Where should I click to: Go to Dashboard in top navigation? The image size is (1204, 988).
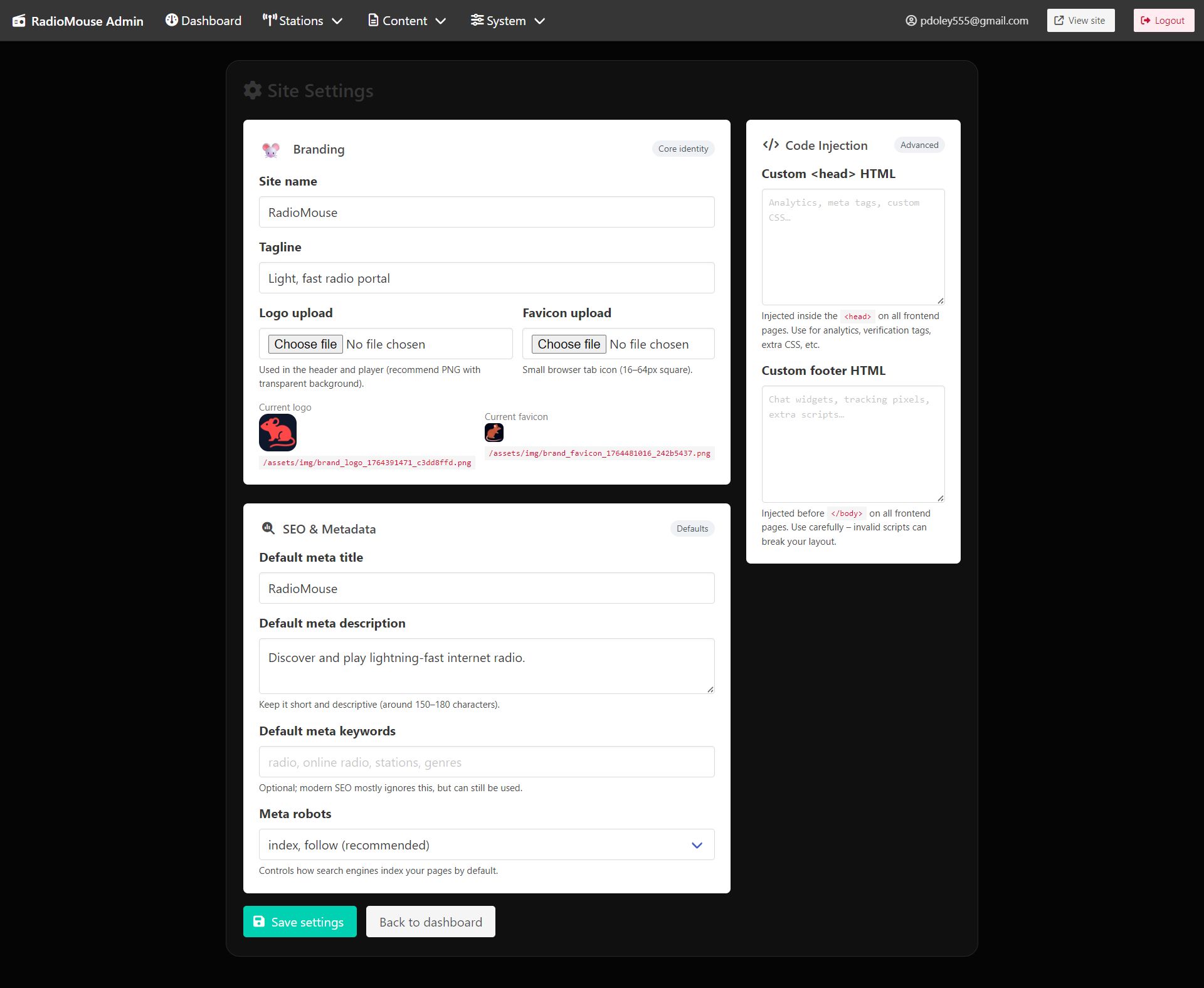coord(204,21)
